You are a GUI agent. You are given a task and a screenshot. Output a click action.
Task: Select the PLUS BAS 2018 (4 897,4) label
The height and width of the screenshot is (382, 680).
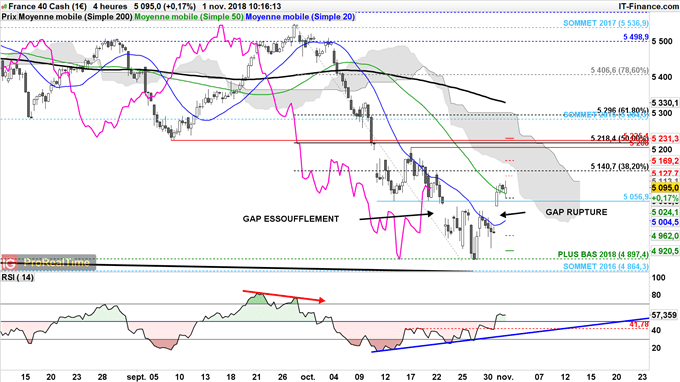tap(603, 255)
